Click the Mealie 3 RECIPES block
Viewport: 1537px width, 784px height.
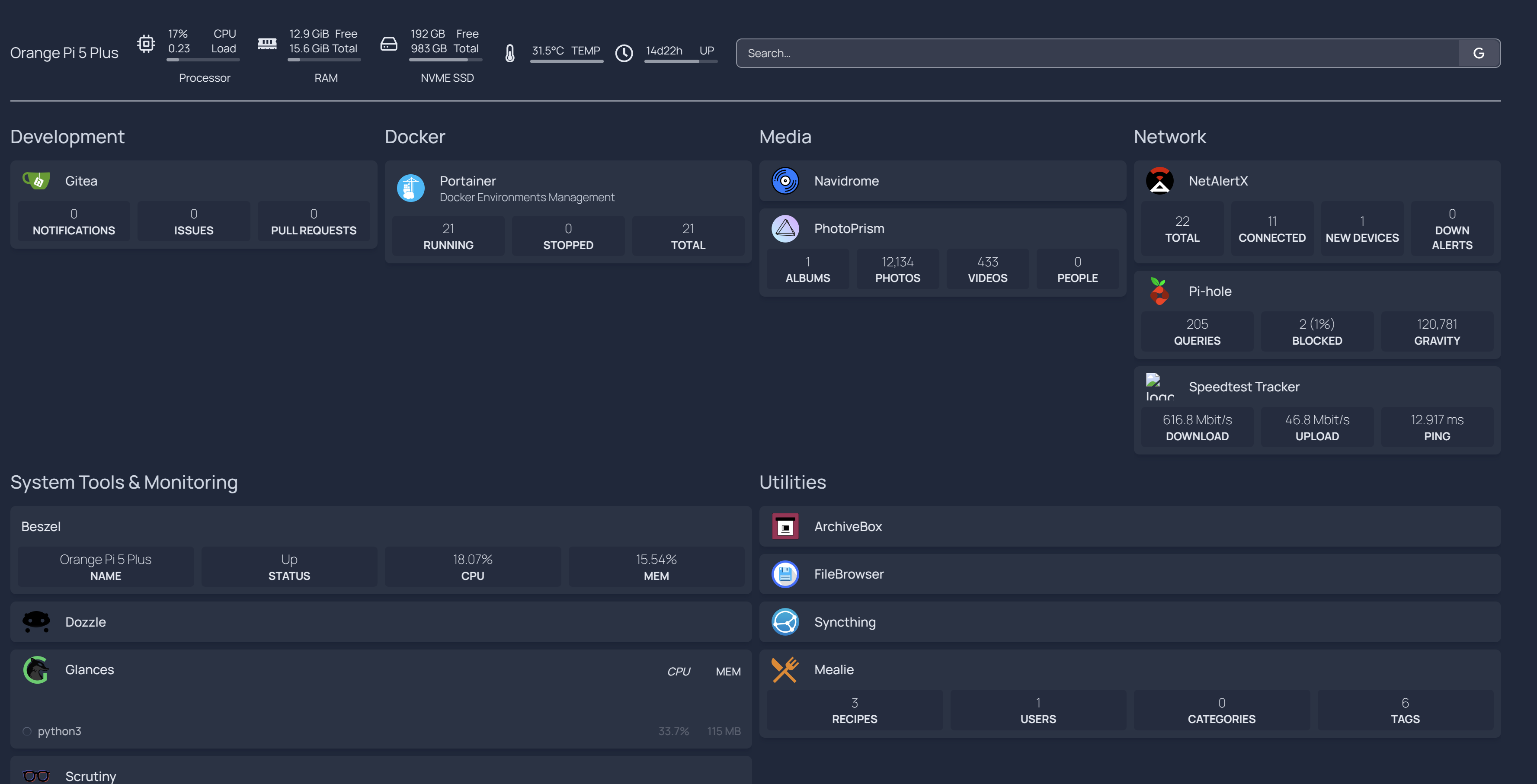855,710
